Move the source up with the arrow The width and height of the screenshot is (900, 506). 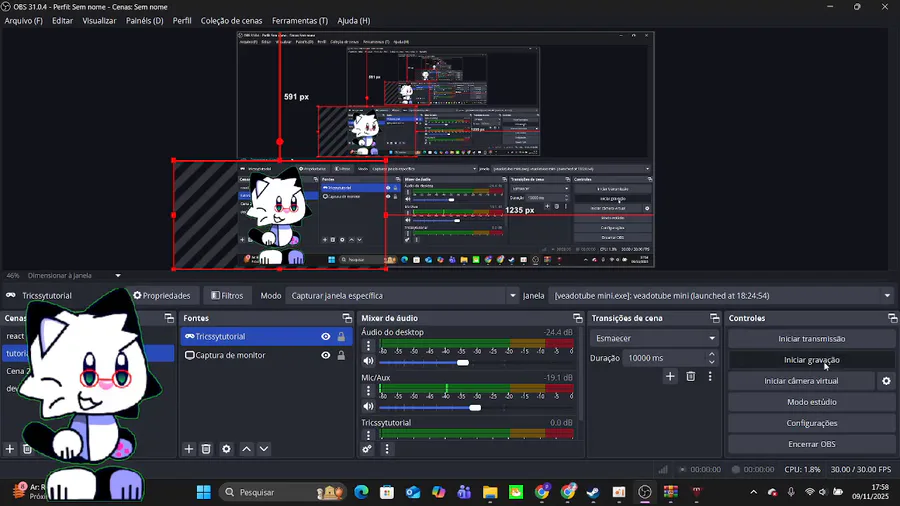coord(246,449)
